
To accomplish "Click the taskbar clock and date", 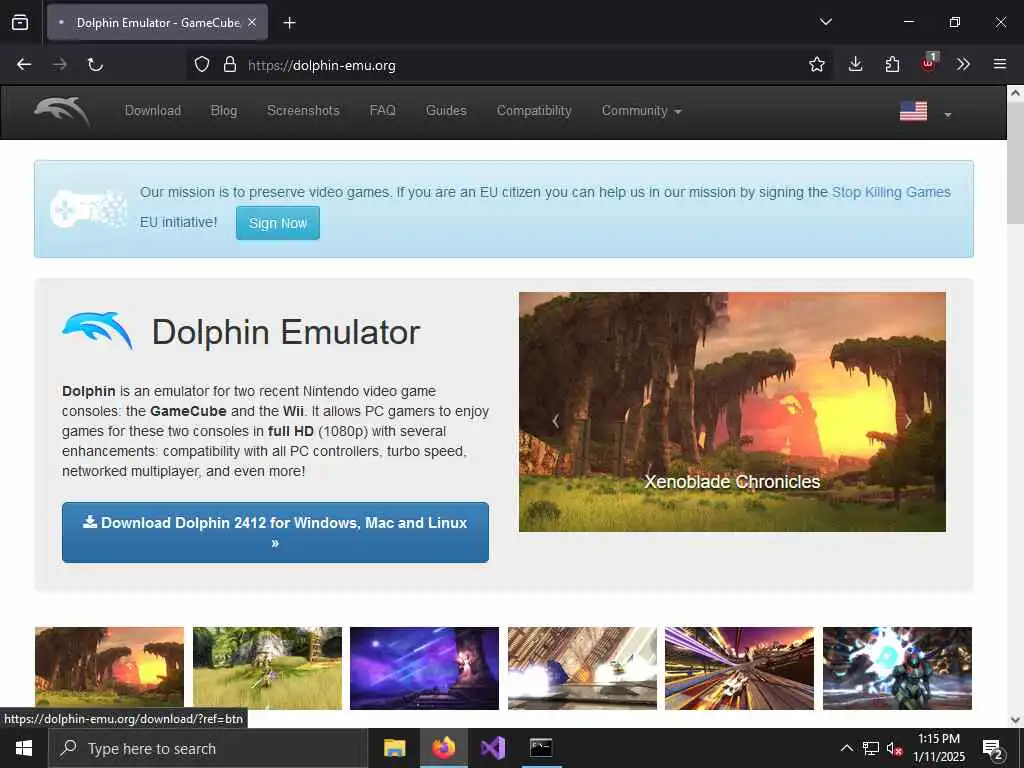I will pos(939,748).
